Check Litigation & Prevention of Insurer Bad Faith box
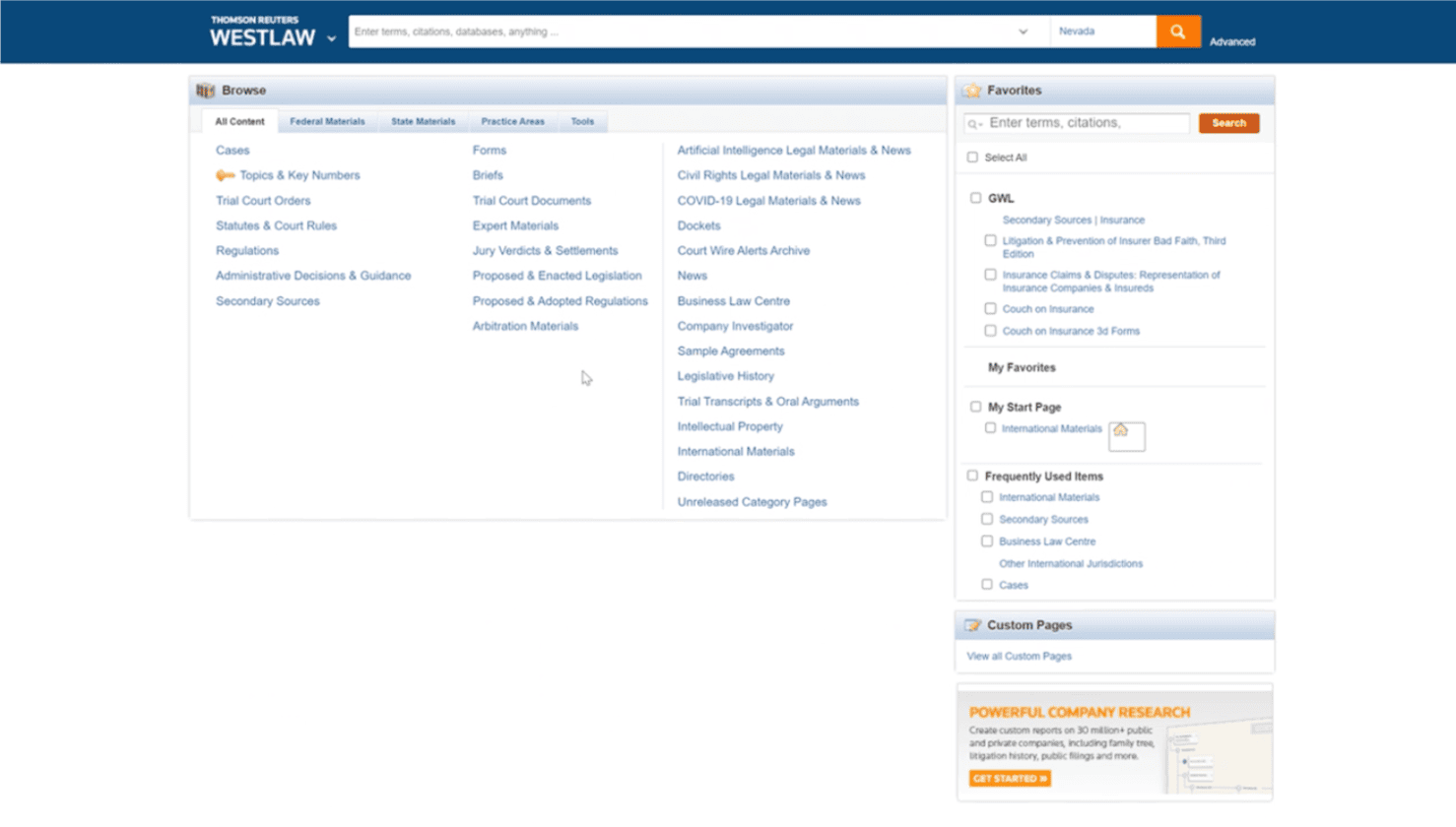Viewport: 1456px width, 827px height. pyautogui.click(x=990, y=240)
